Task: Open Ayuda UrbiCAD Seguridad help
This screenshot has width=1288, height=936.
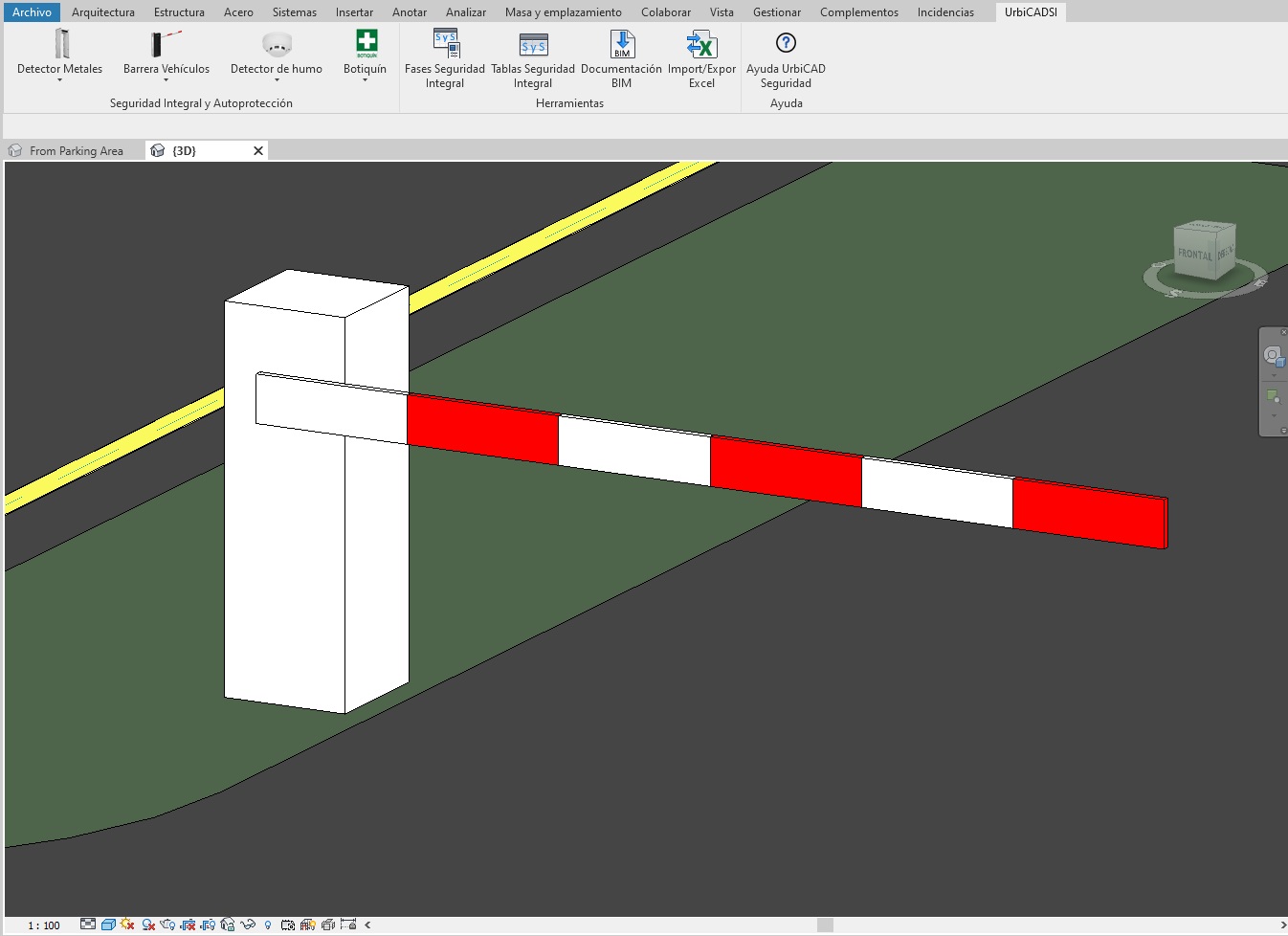Action: click(x=786, y=45)
